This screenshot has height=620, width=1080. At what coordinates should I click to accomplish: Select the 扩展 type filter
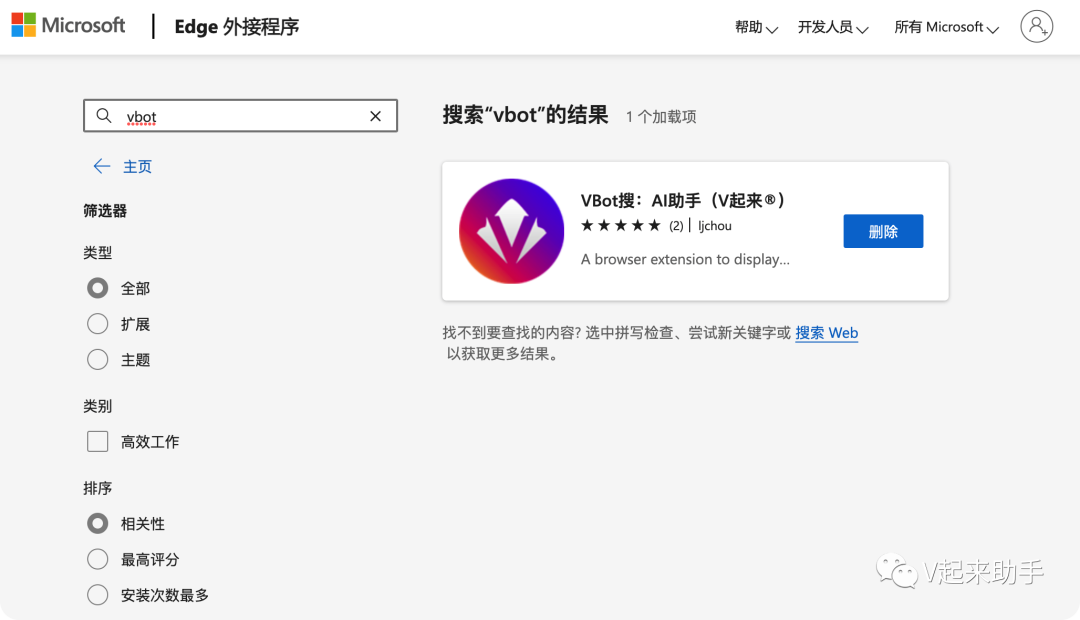97,323
